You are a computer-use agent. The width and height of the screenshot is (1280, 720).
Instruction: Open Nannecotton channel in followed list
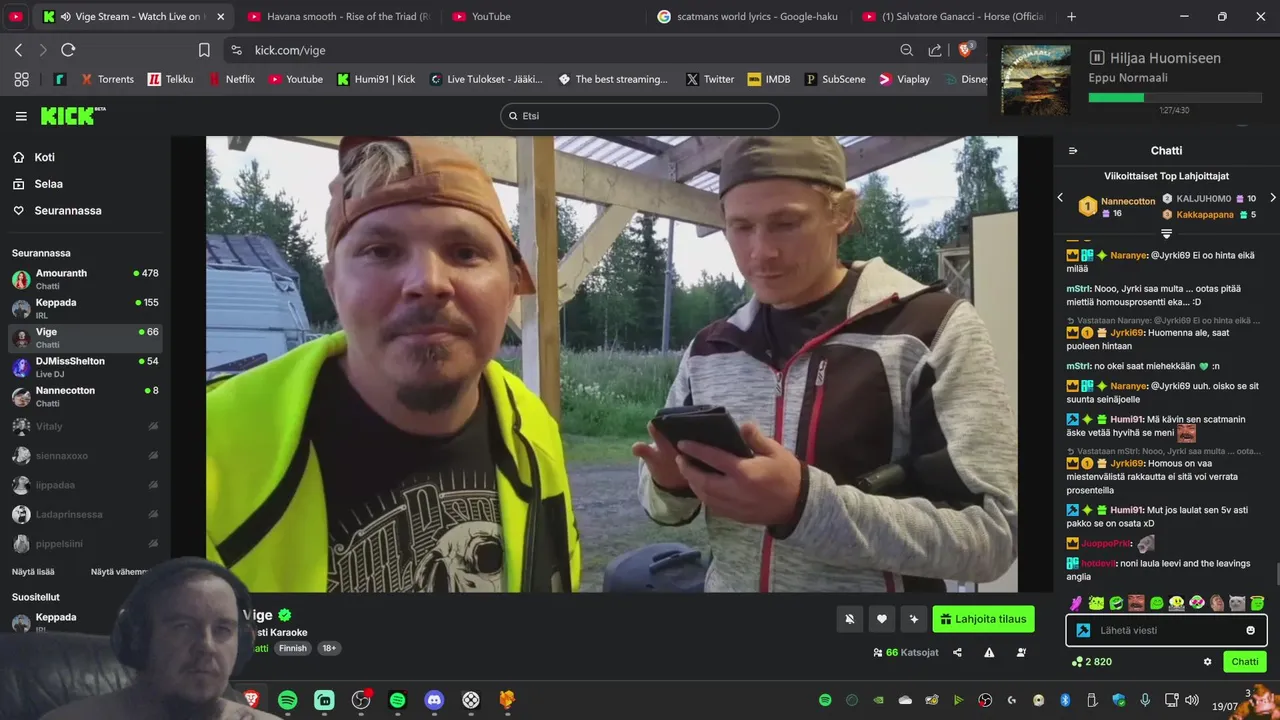point(85,396)
